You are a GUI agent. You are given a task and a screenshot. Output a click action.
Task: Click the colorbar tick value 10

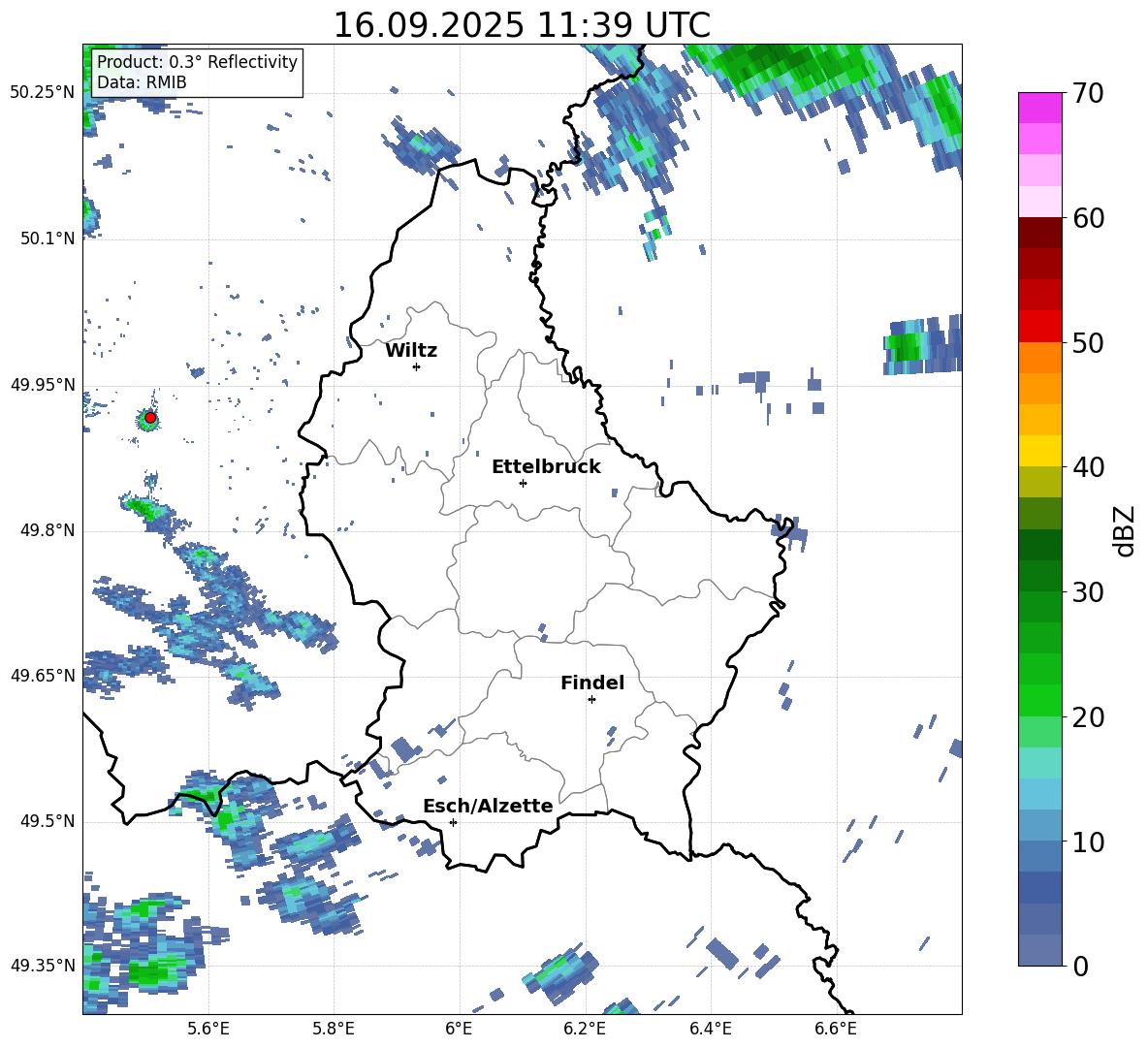point(1088,842)
